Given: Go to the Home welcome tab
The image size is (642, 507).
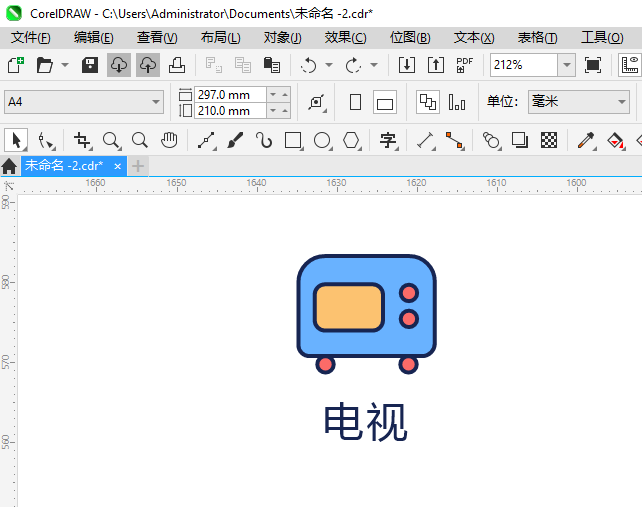Looking at the screenshot, I should [x=9, y=166].
